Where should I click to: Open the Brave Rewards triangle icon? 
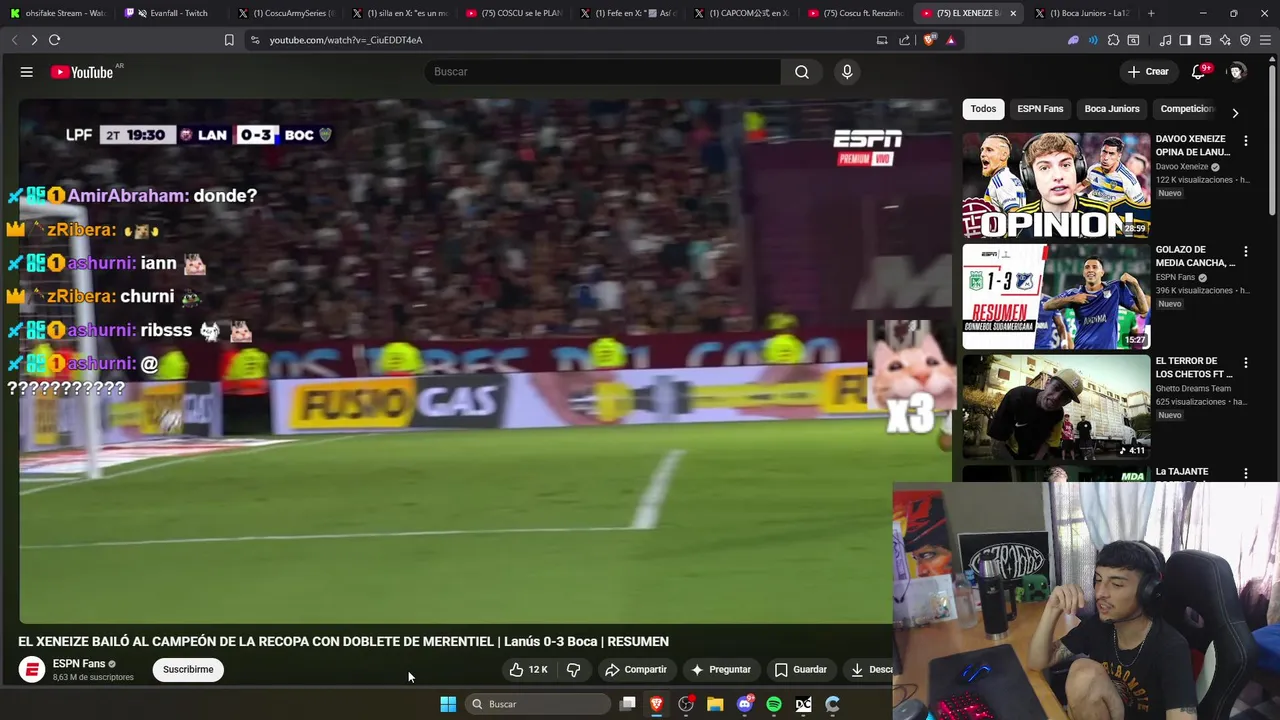tap(951, 40)
